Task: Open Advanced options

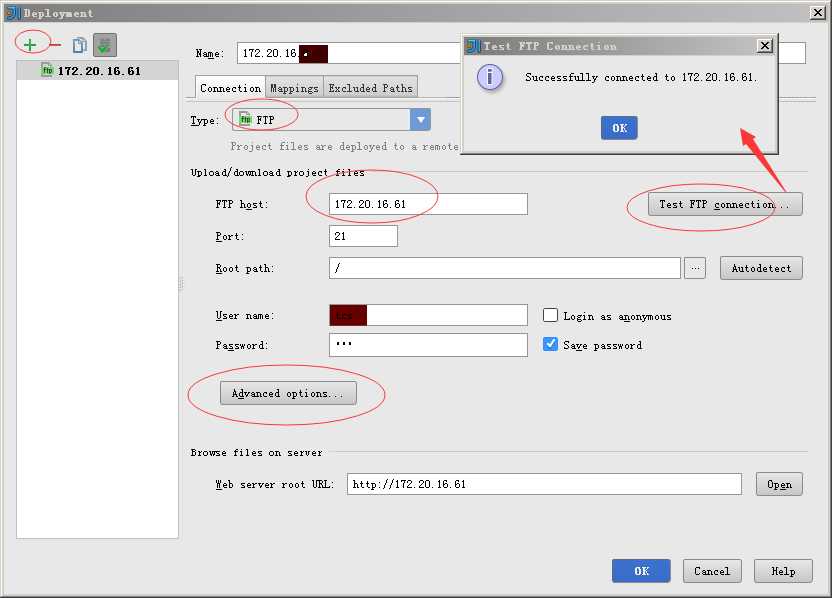Action: coord(288,393)
